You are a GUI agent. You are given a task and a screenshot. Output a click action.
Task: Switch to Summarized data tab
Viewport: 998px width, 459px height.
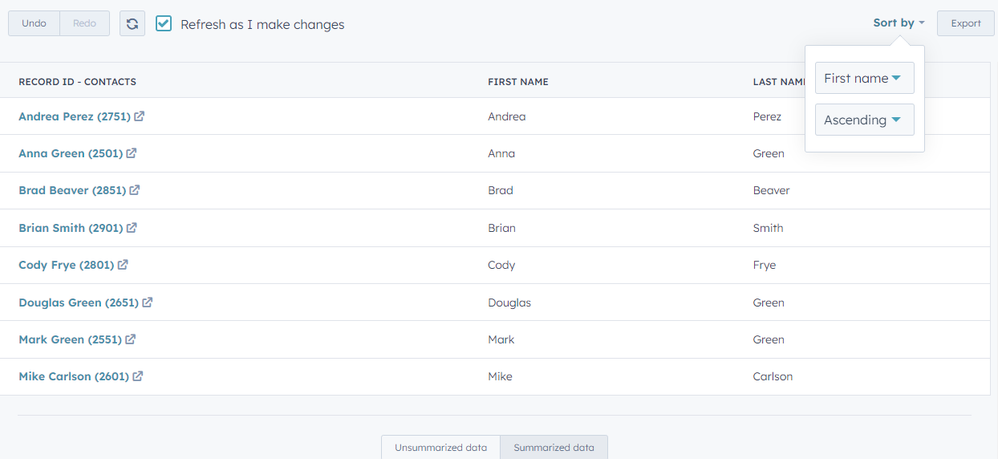[553, 447]
